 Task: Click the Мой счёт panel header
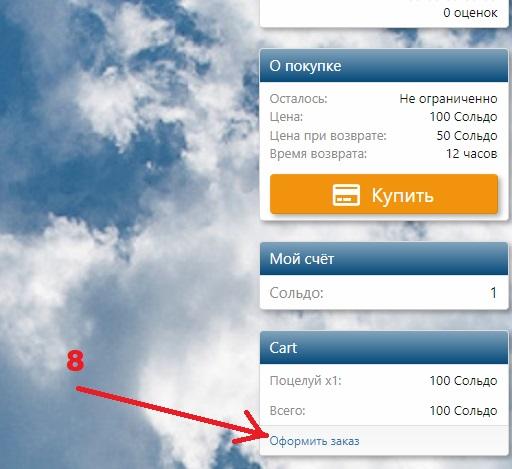(384, 259)
